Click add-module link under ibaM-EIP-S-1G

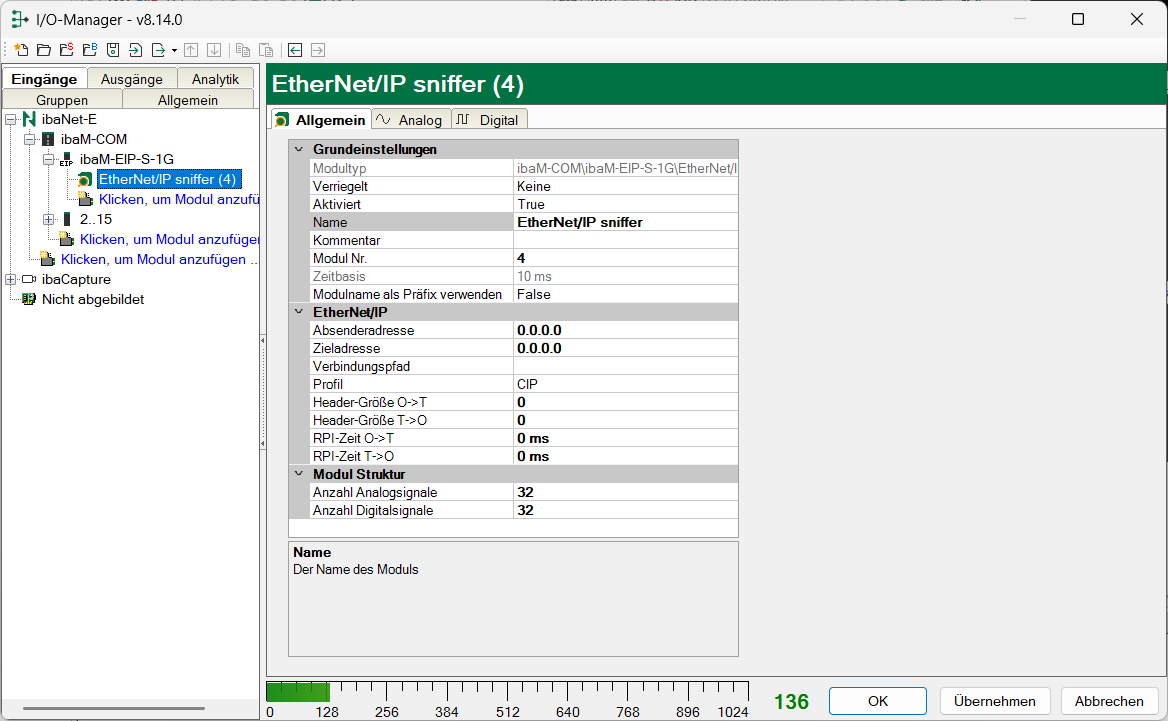coord(179,200)
